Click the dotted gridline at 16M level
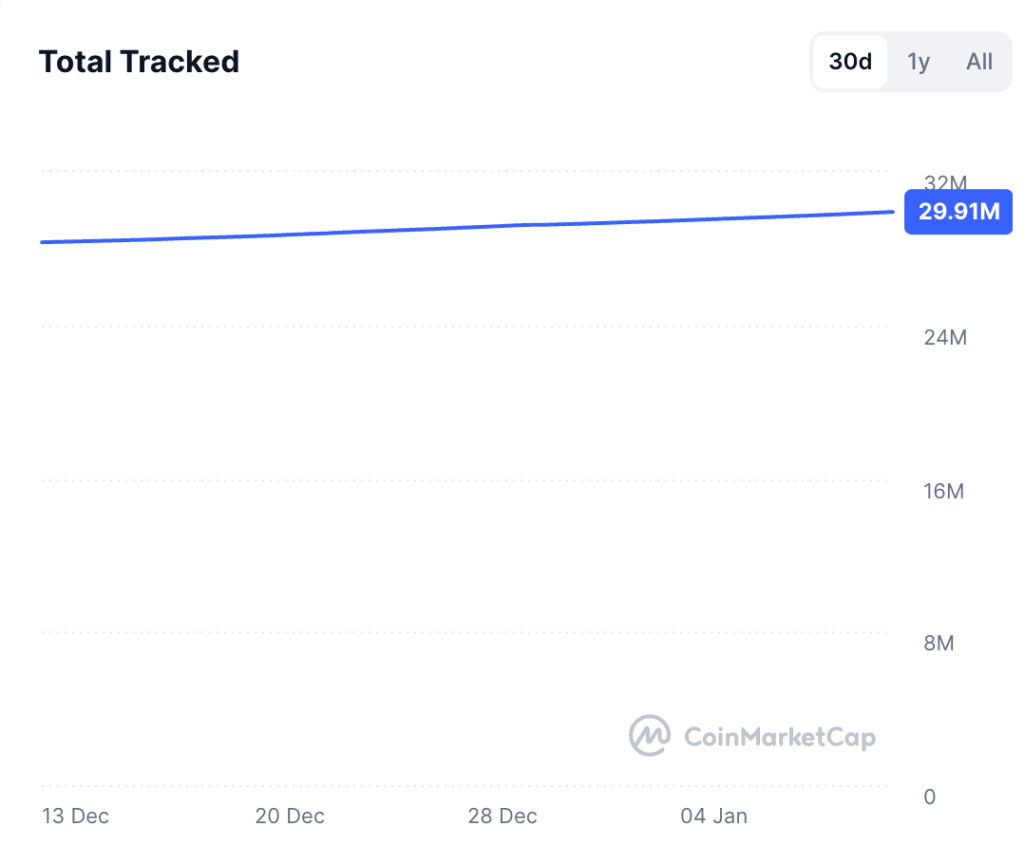This screenshot has height=864, width=1024. pos(460,480)
